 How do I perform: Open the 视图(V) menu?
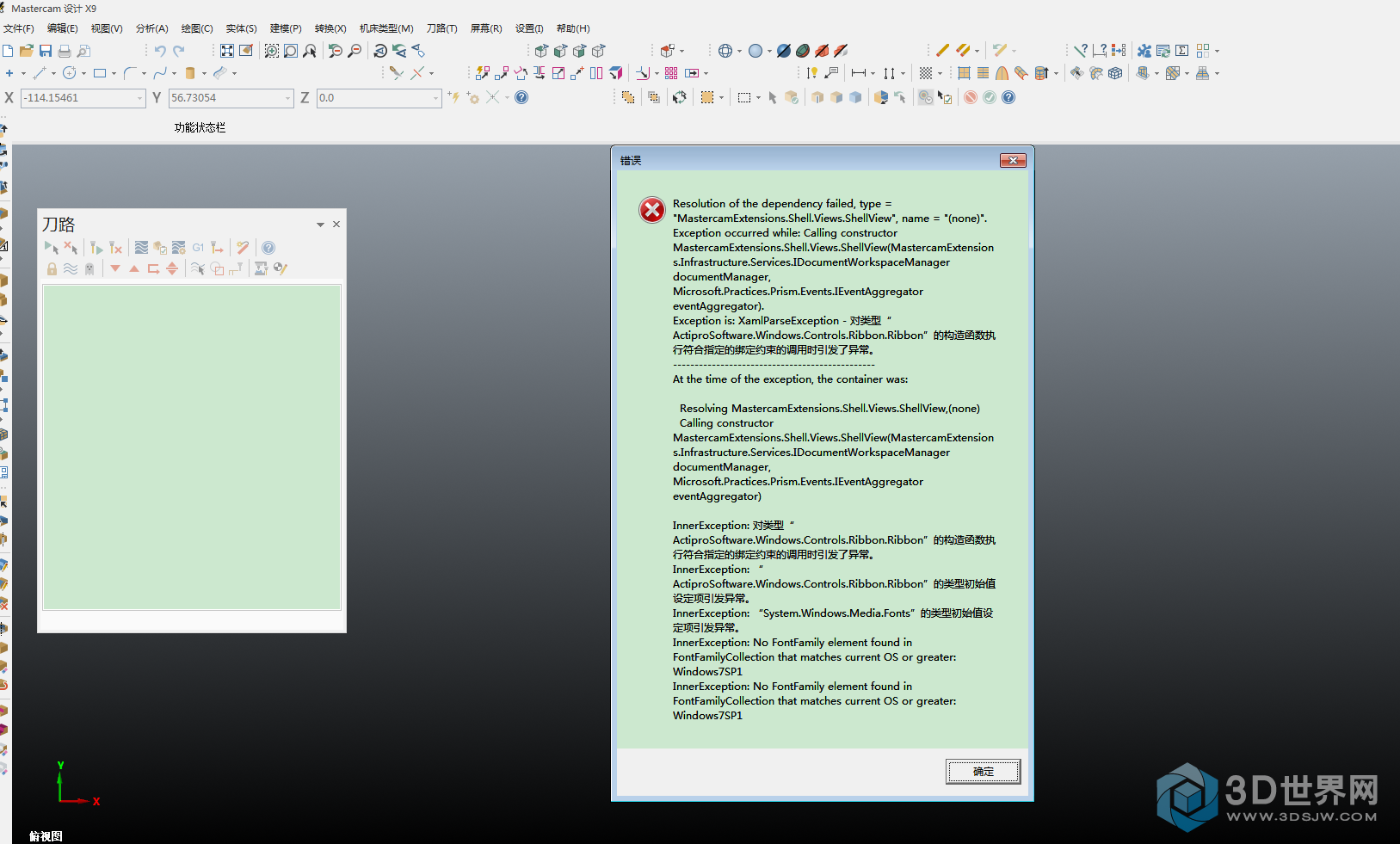[x=107, y=28]
